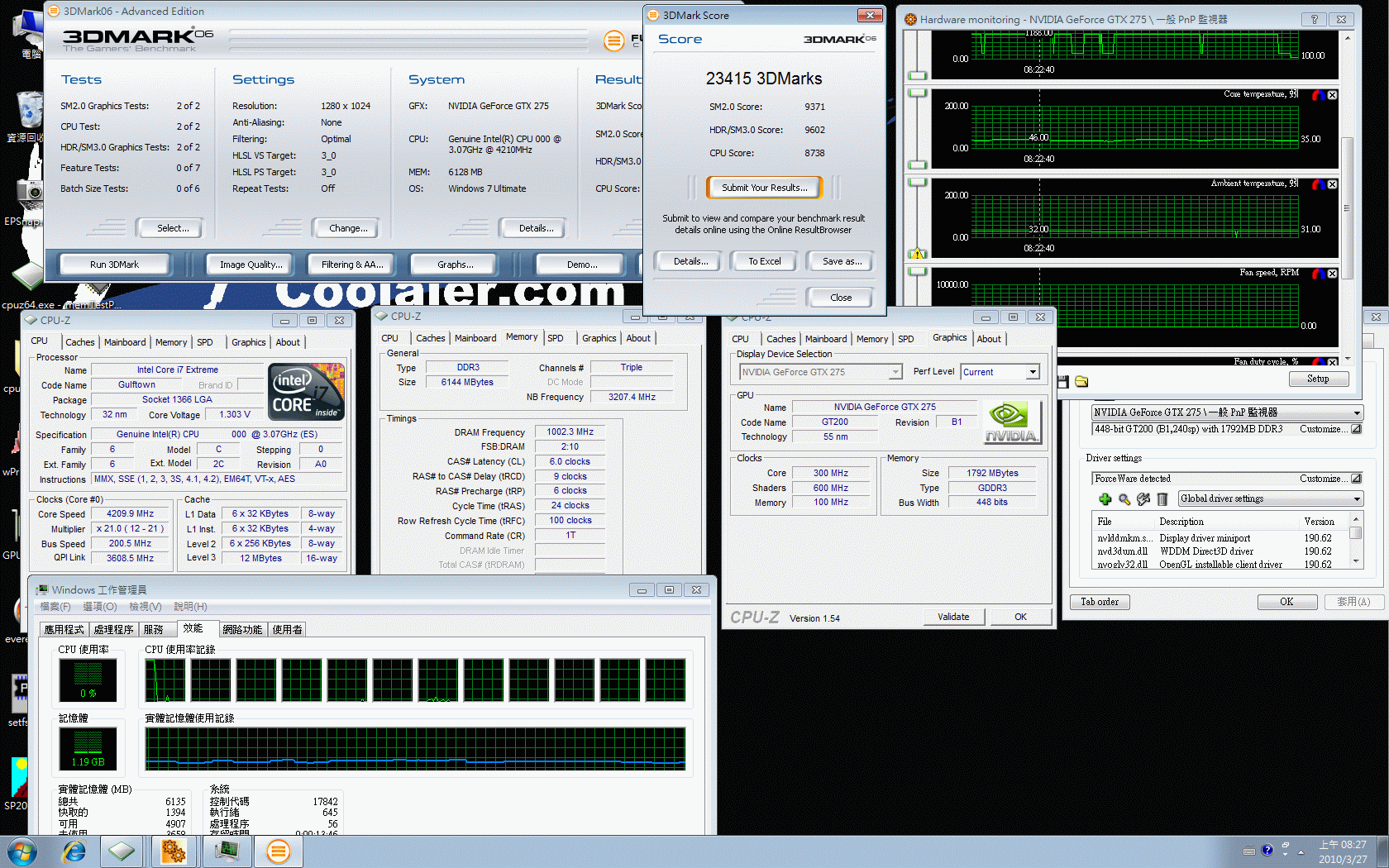This screenshot has width=1389, height=868.
Task: Click the Submit Your Results button
Action: pyautogui.click(x=764, y=188)
